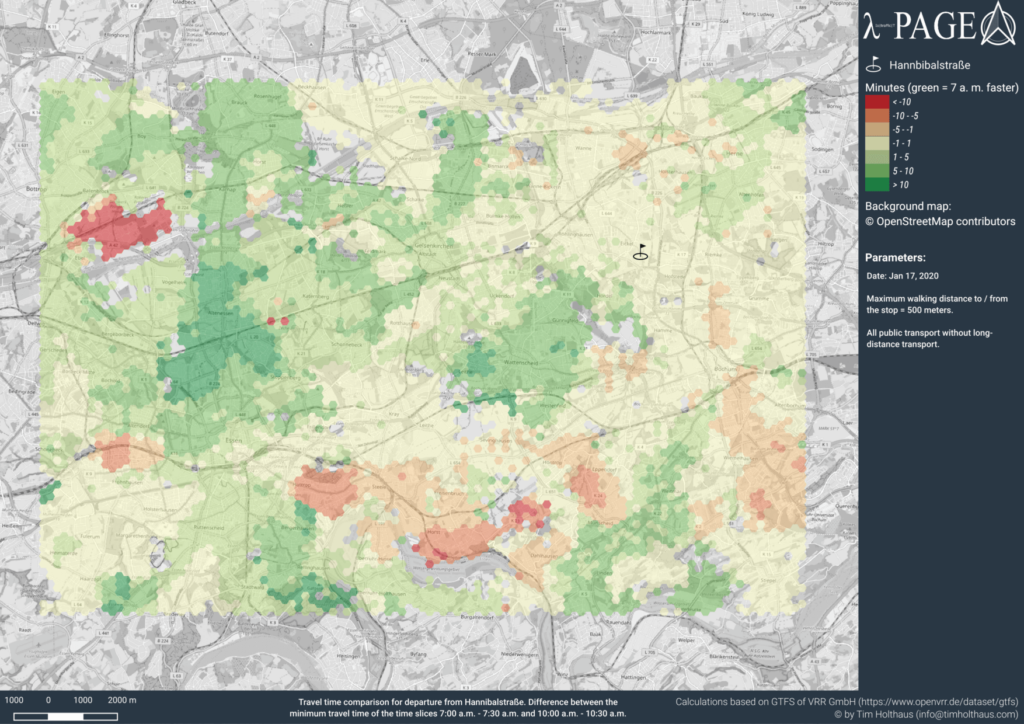Viewport: 1024px width, 724px height.
Task: Select the '1 - 5' light green legend swatch
Action: coord(877,157)
